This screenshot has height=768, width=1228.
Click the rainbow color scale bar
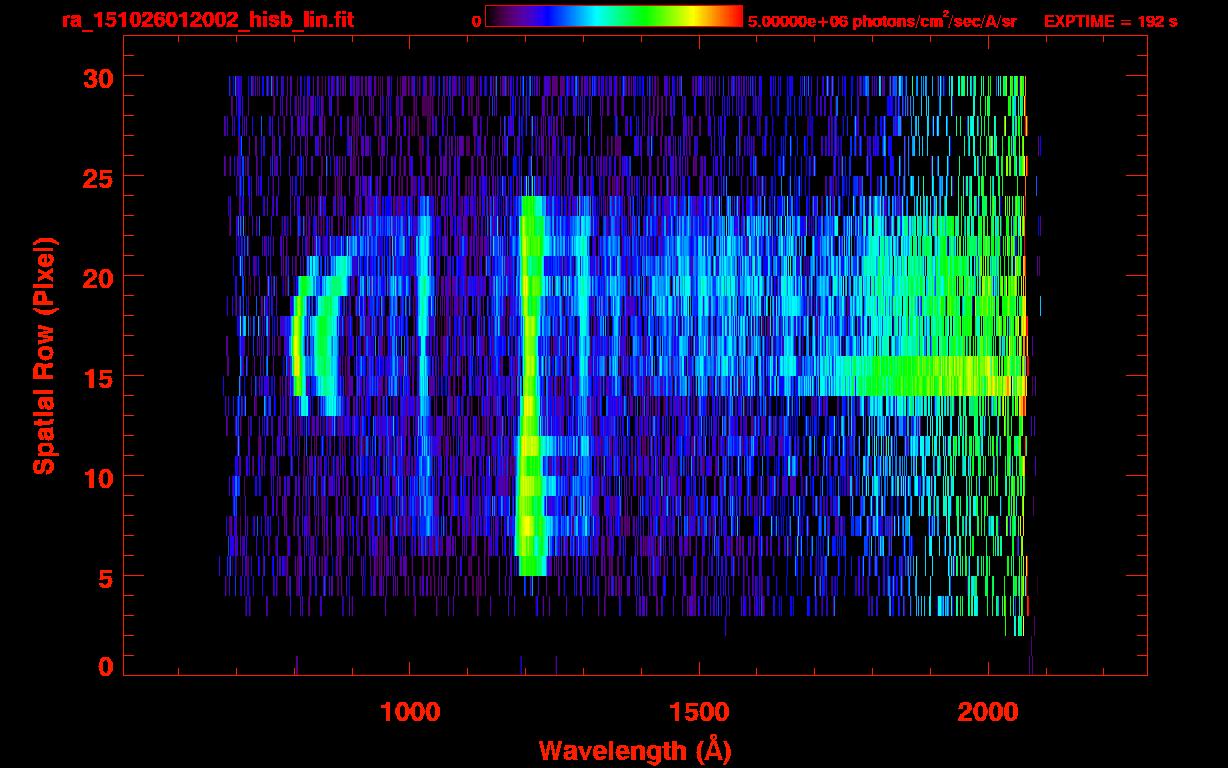(614, 17)
